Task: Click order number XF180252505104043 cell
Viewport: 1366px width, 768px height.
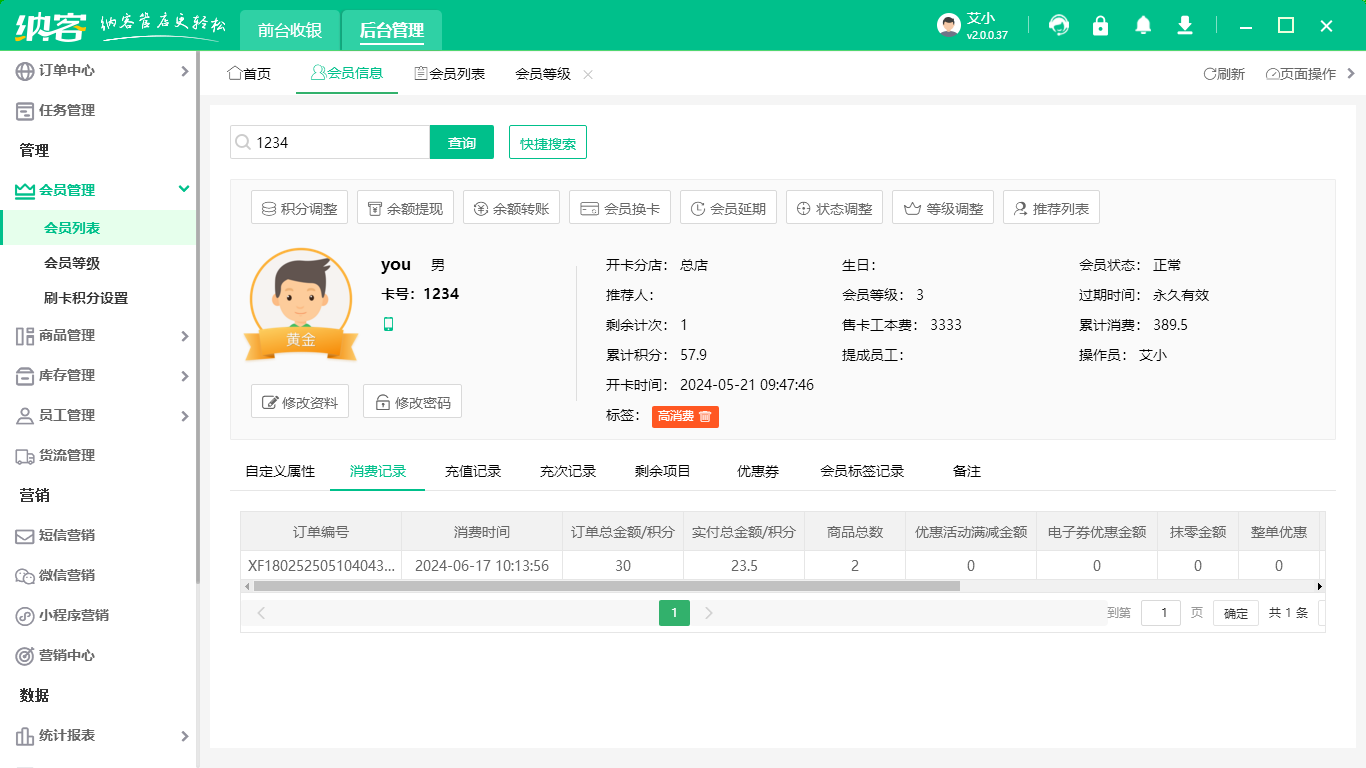Action: click(321, 565)
